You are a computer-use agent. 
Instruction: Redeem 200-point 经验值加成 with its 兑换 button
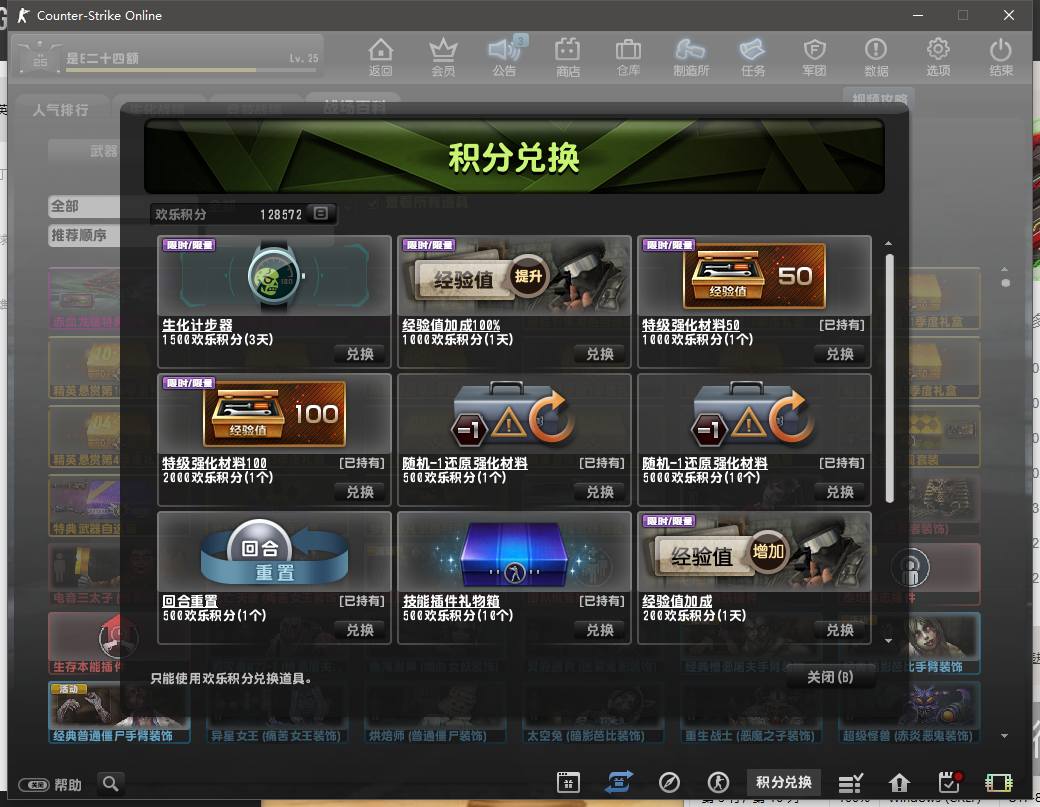[x=840, y=630]
